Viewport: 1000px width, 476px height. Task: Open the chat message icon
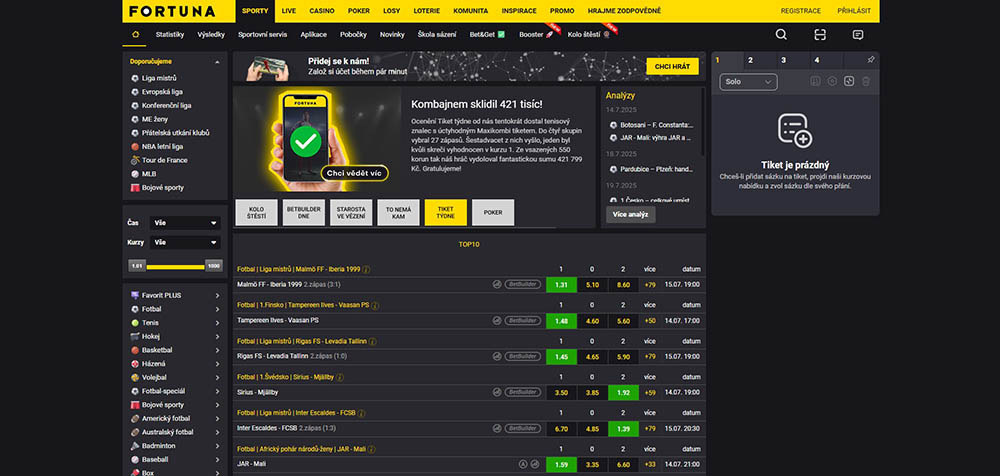(858, 34)
